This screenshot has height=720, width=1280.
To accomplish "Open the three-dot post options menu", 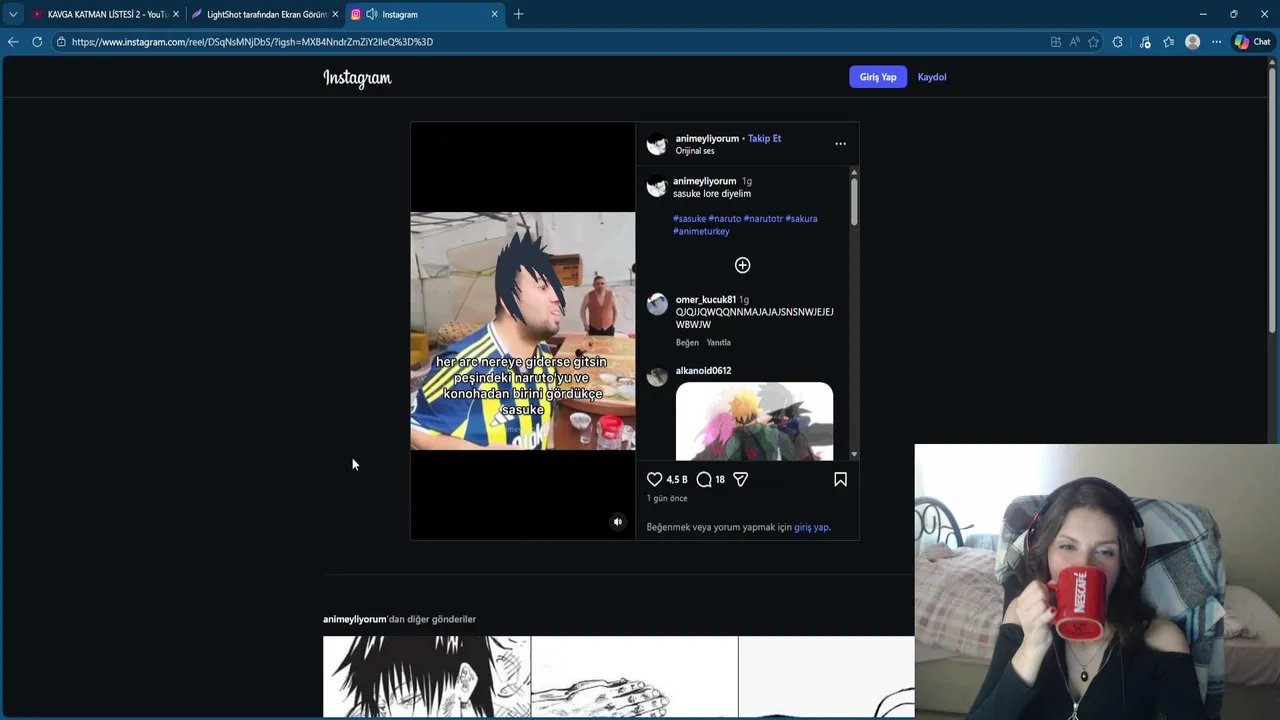I will [840, 144].
